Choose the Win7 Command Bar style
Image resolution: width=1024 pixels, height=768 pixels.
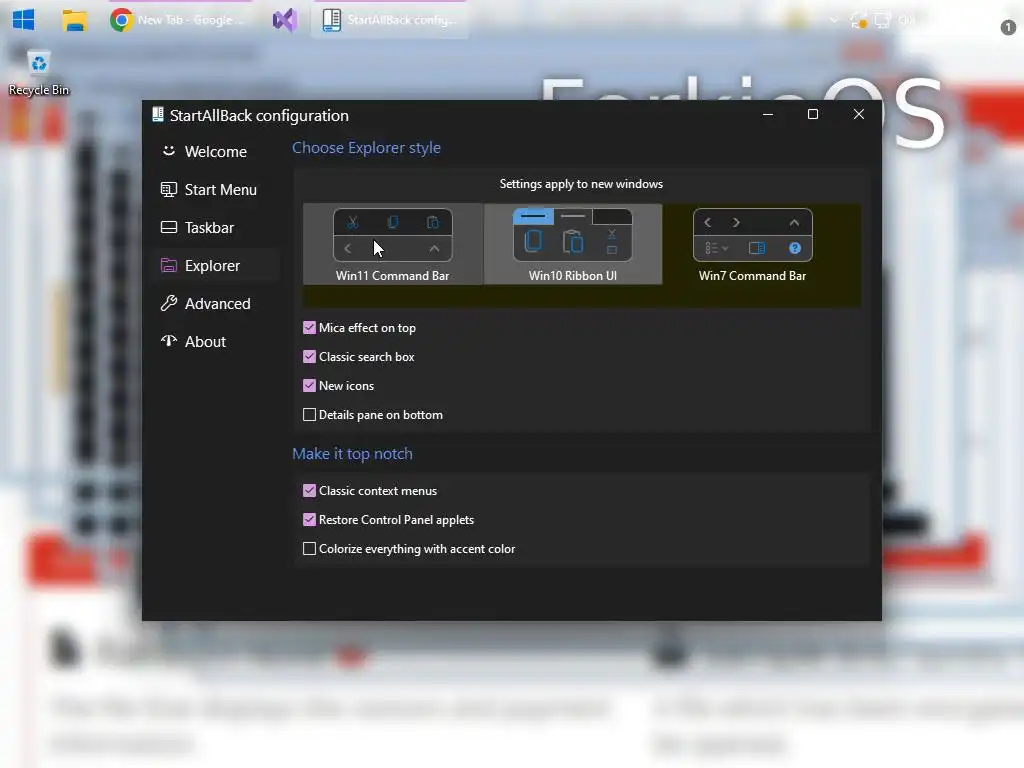752,244
